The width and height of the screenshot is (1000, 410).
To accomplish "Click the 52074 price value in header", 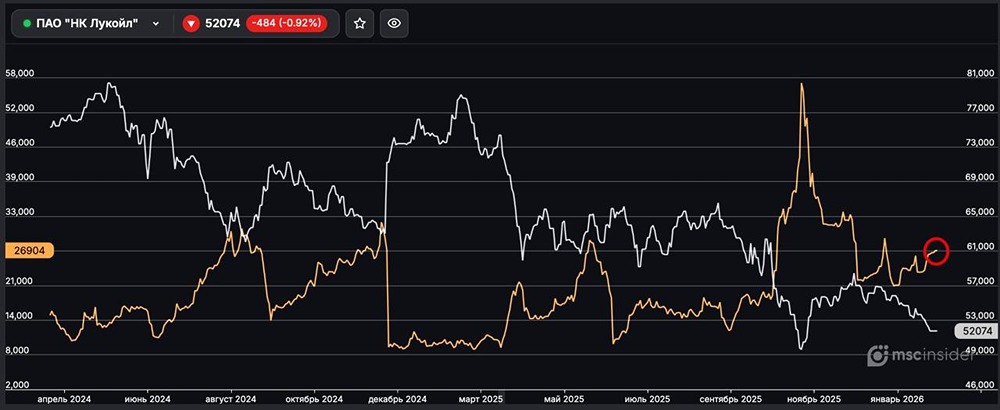I will pyautogui.click(x=222, y=24).
